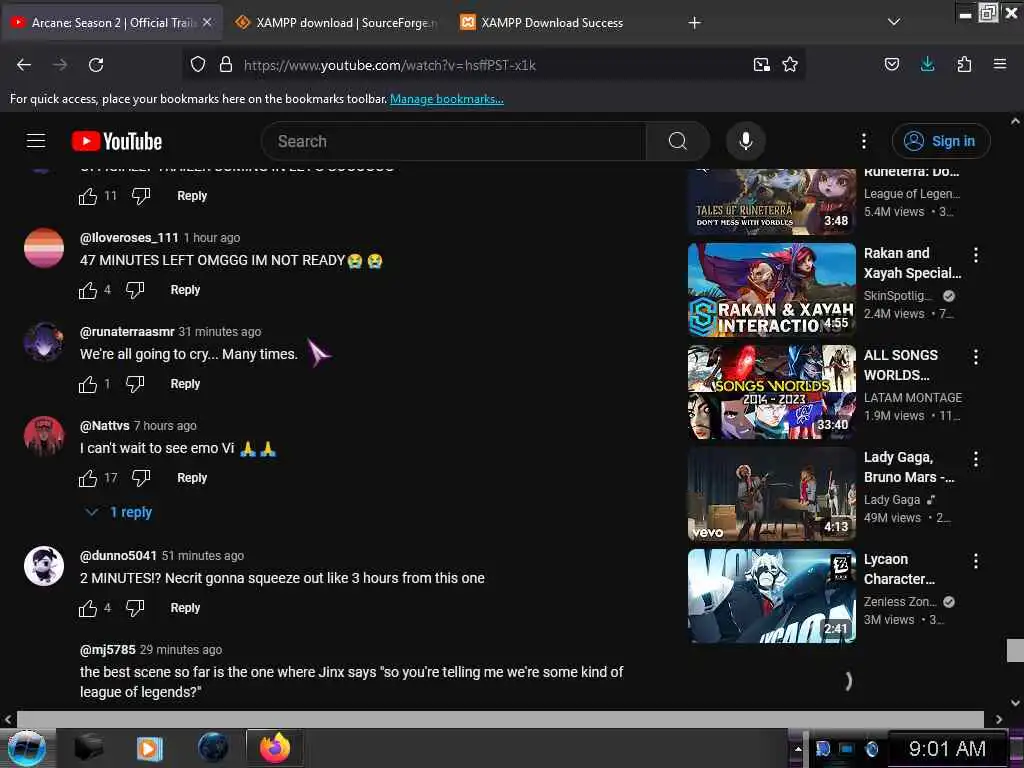Viewport: 1024px width, 768px height.
Task: View site security padlock info
Action: (x=226, y=64)
